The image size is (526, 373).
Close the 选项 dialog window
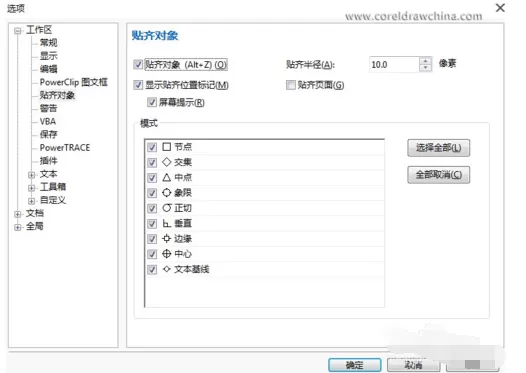point(500,8)
